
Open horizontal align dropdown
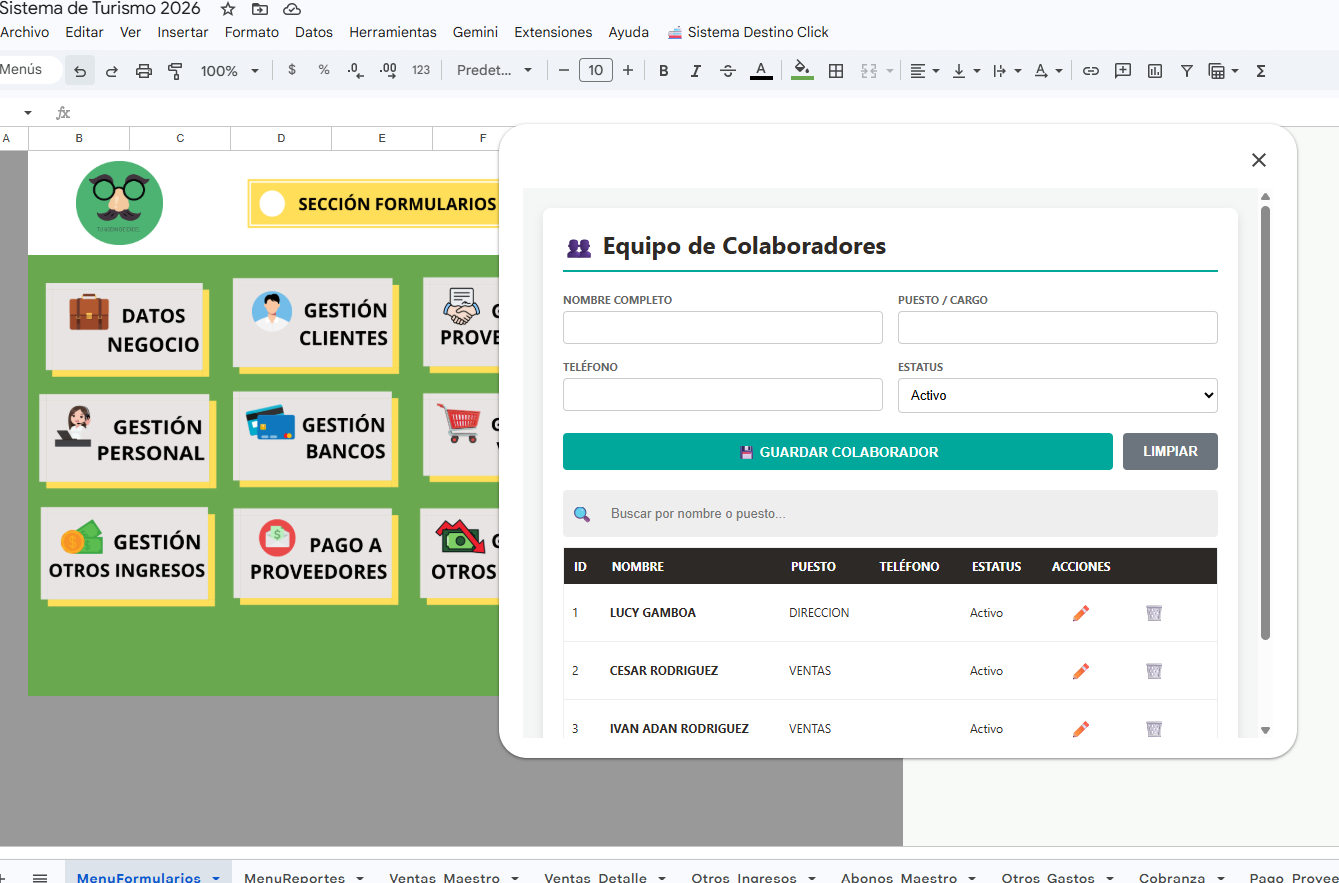point(925,71)
